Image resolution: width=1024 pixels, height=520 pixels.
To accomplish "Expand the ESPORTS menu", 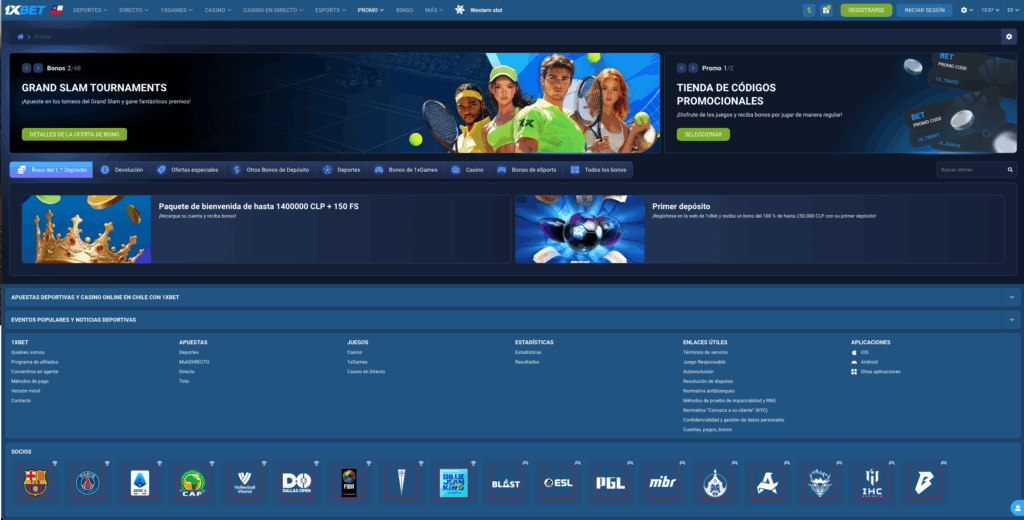I will [x=330, y=10].
